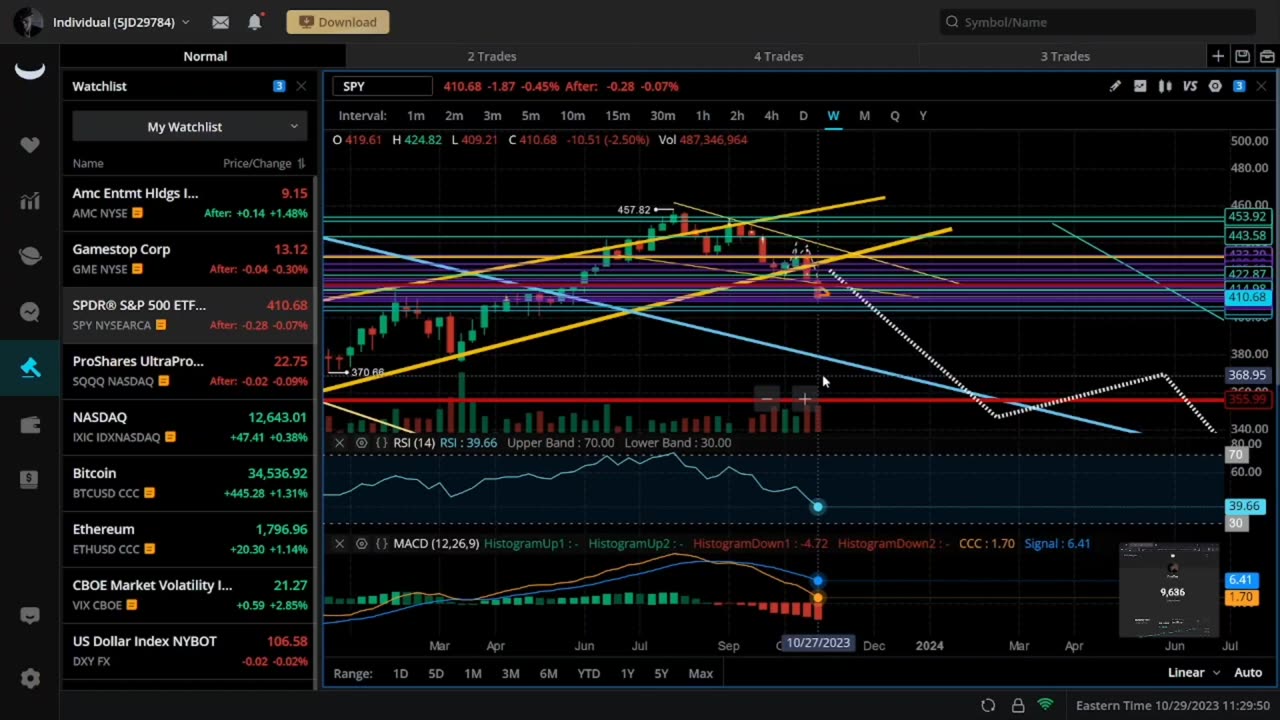1280x720 pixels.
Task: Select the 5m interval
Action: pos(531,116)
